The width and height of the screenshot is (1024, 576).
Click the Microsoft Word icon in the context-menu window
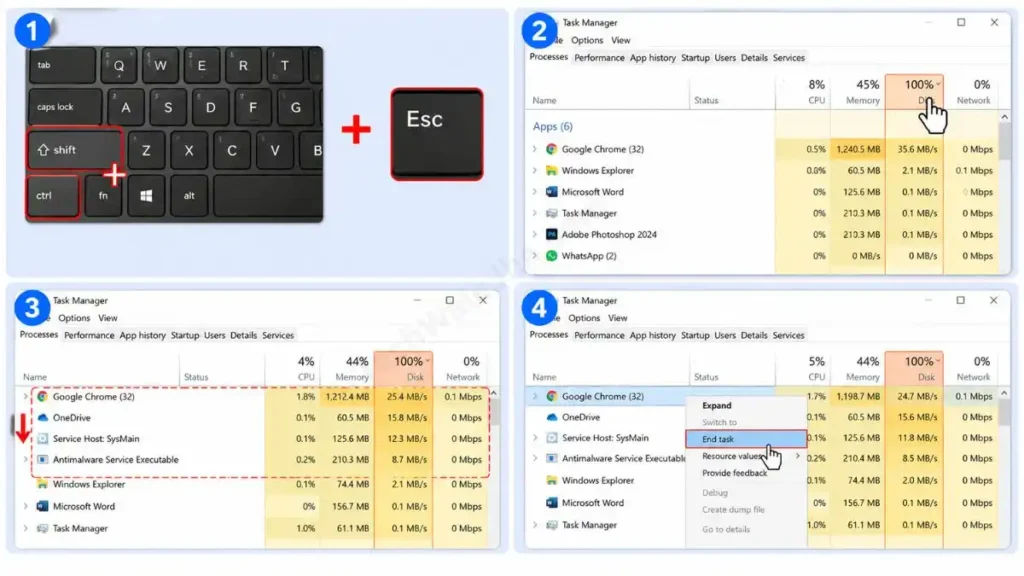pos(551,503)
